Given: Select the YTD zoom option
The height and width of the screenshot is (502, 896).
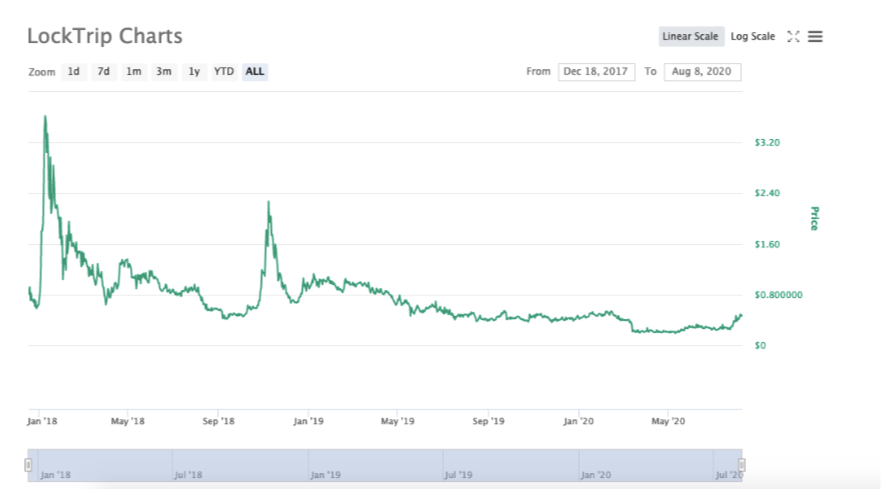Looking at the screenshot, I should [x=224, y=71].
